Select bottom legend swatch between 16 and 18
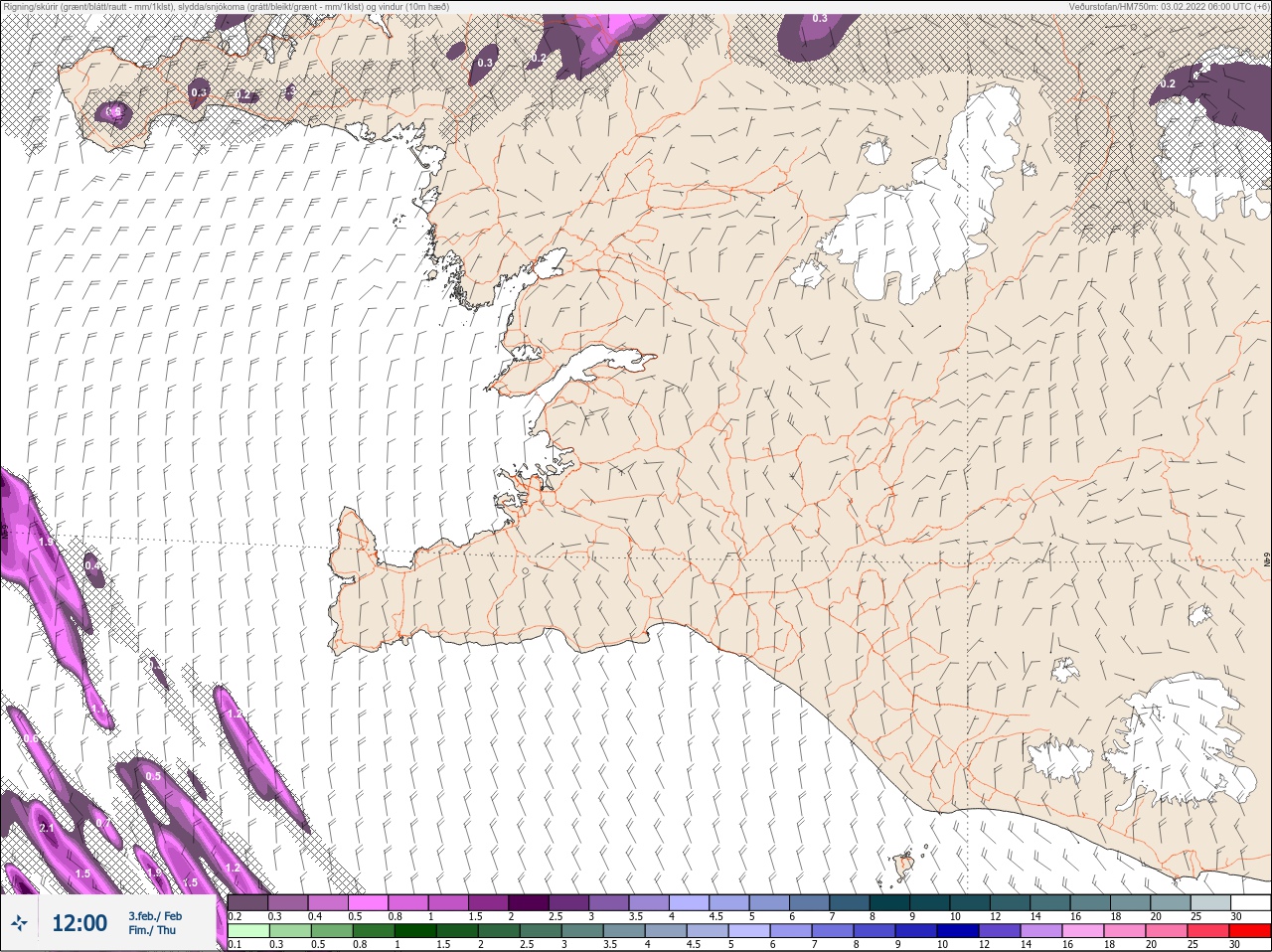Viewport: 1272px width, 952px height. [x=1083, y=931]
